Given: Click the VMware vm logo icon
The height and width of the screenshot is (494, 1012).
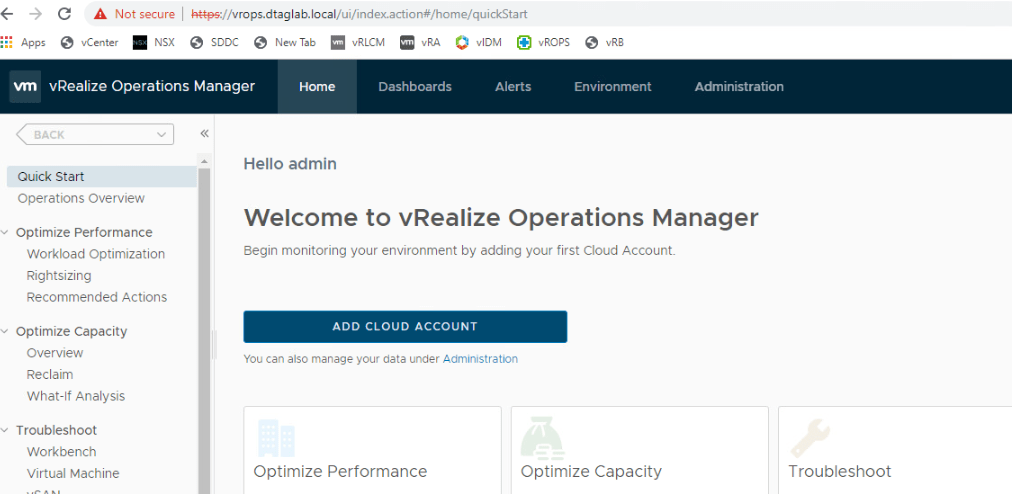Looking at the screenshot, I should 25,86.
